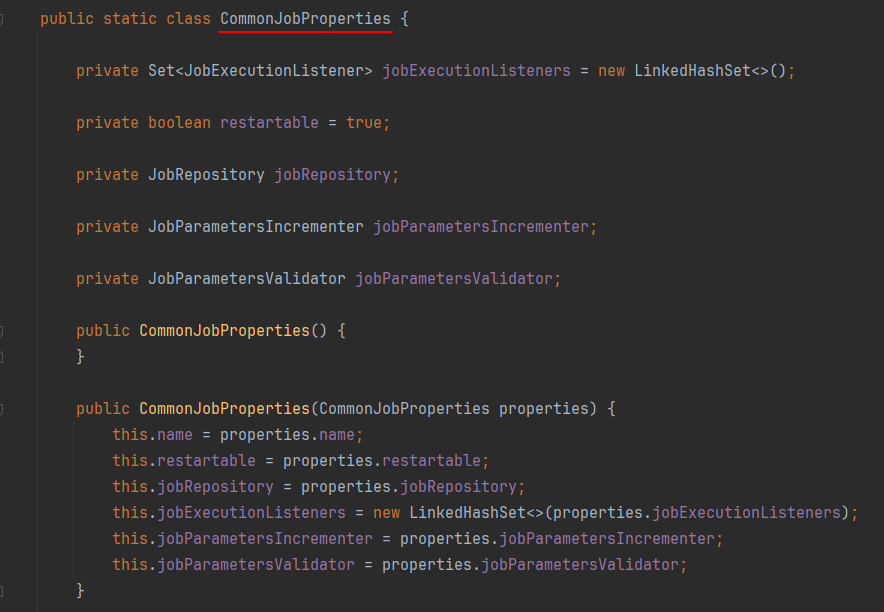Click the underlined CommonJobProperties class name
The image size is (884, 612).
305,19
